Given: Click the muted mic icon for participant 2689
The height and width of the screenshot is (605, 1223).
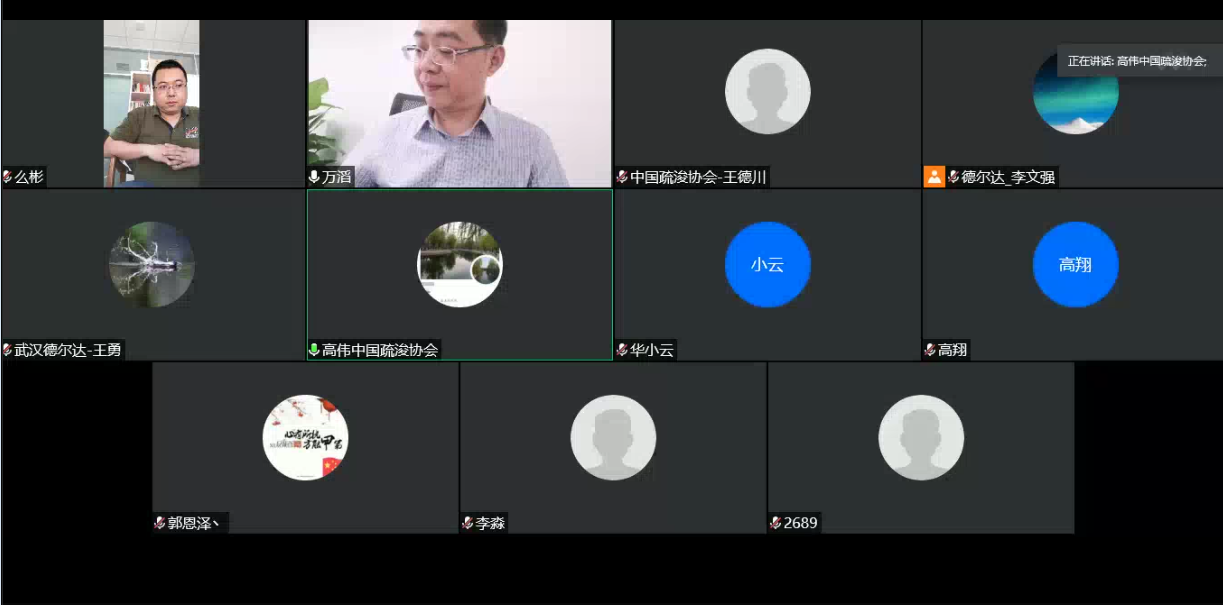Looking at the screenshot, I should [776, 523].
